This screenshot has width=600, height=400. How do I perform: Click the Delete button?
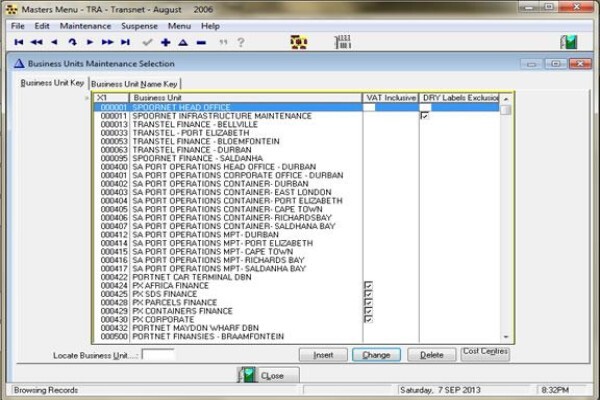coord(432,355)
